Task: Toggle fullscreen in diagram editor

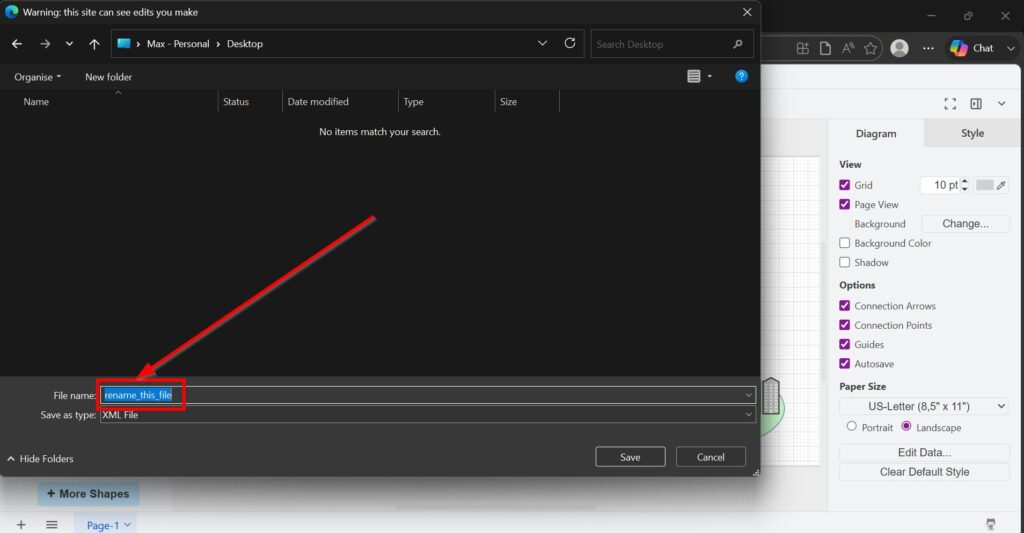Action: pos(950,103)
